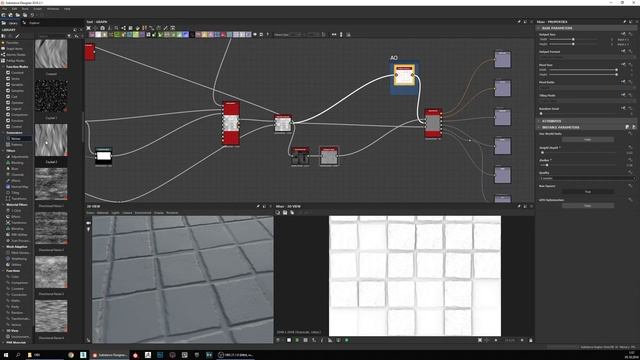640x360 pixels.
Task: Select Graph Items in the library tree
Action: click(14, 49)
